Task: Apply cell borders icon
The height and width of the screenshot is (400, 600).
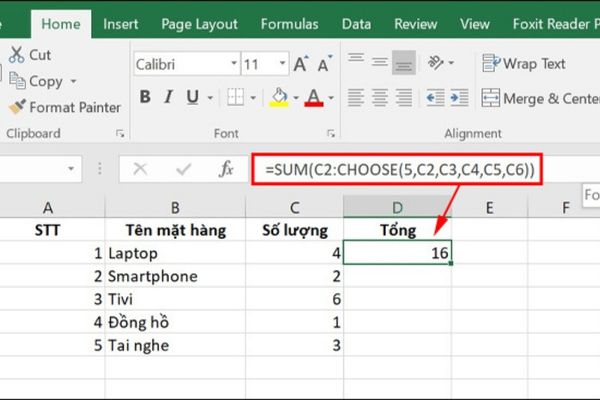Action: [x=235, y=97]
